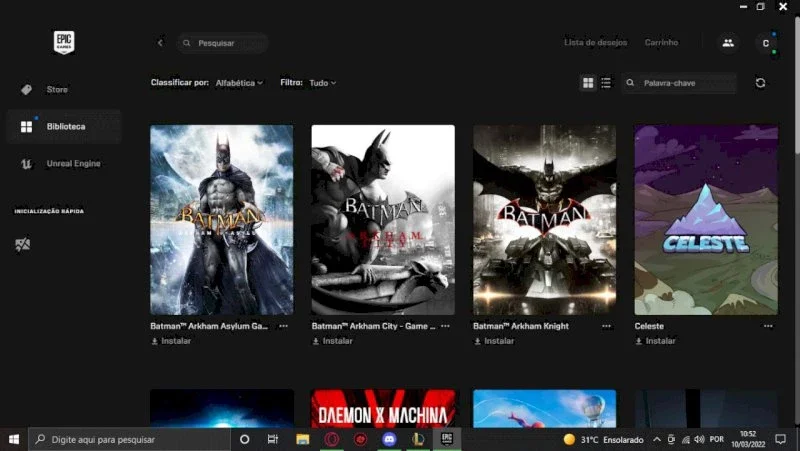Image resolution: width=800 pixels, height=451 pixels.
Task: Click the Celeste title text
Action: coord(649,326)
